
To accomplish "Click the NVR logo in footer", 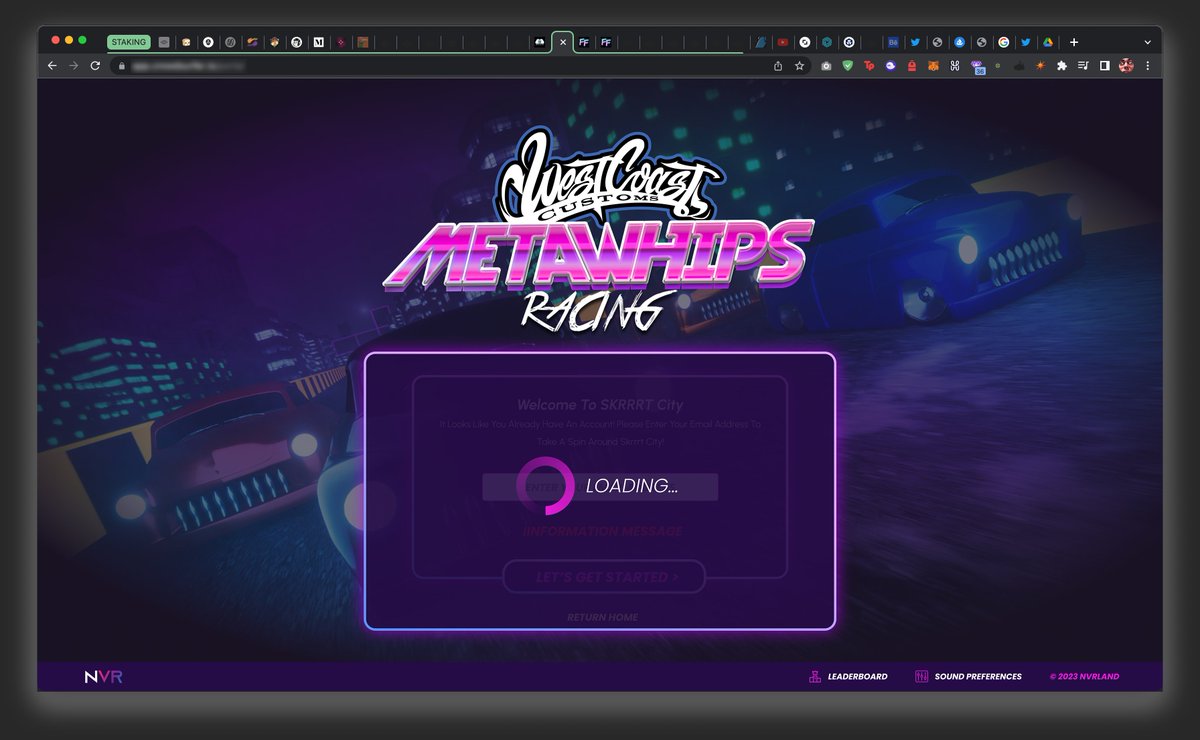I will 103,677.
